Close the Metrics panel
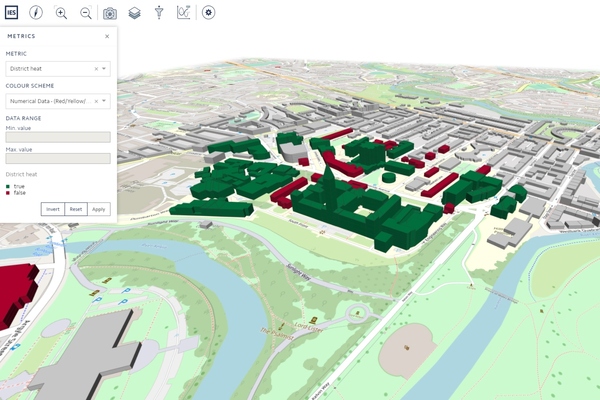 click(107, 36)
